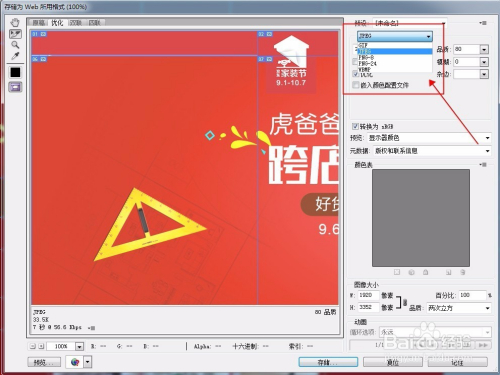
Task: Click the download speed menu icon by 56.6 Kbps
Action: coord(91,328)
